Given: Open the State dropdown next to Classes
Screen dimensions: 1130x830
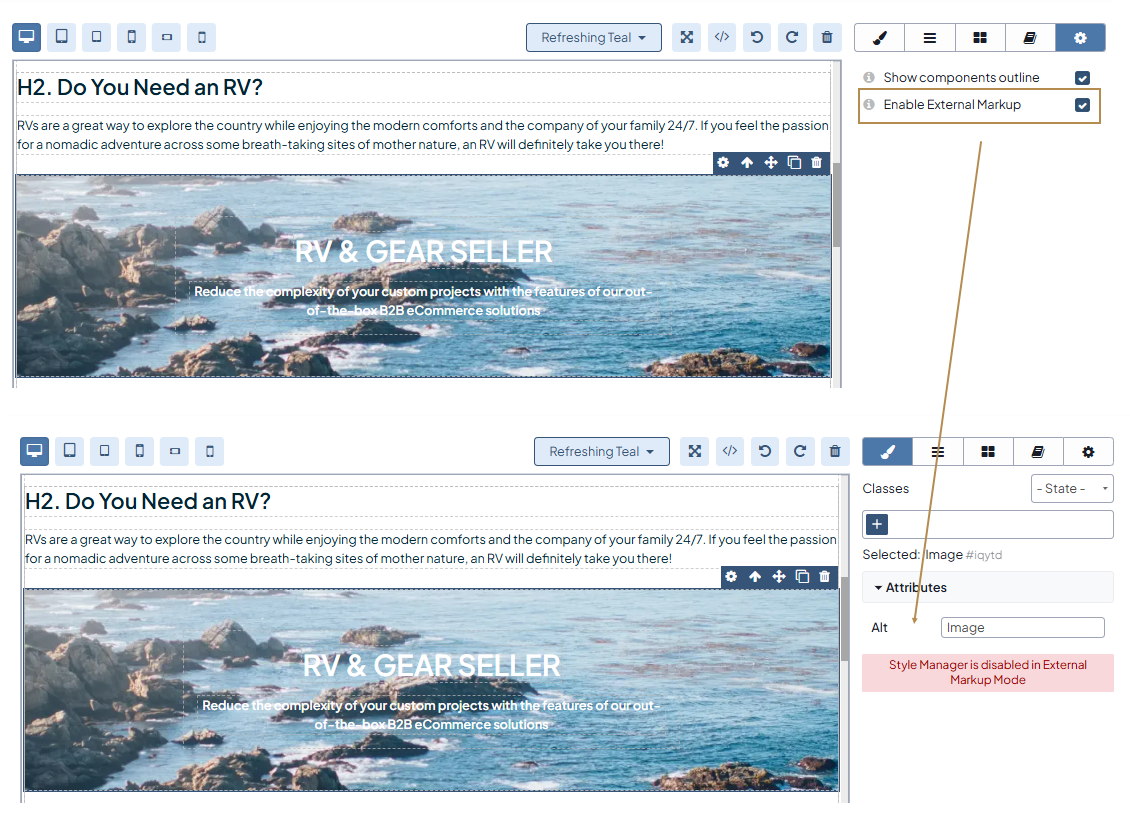Looking at the screenshot, I should click(1072, 488).
